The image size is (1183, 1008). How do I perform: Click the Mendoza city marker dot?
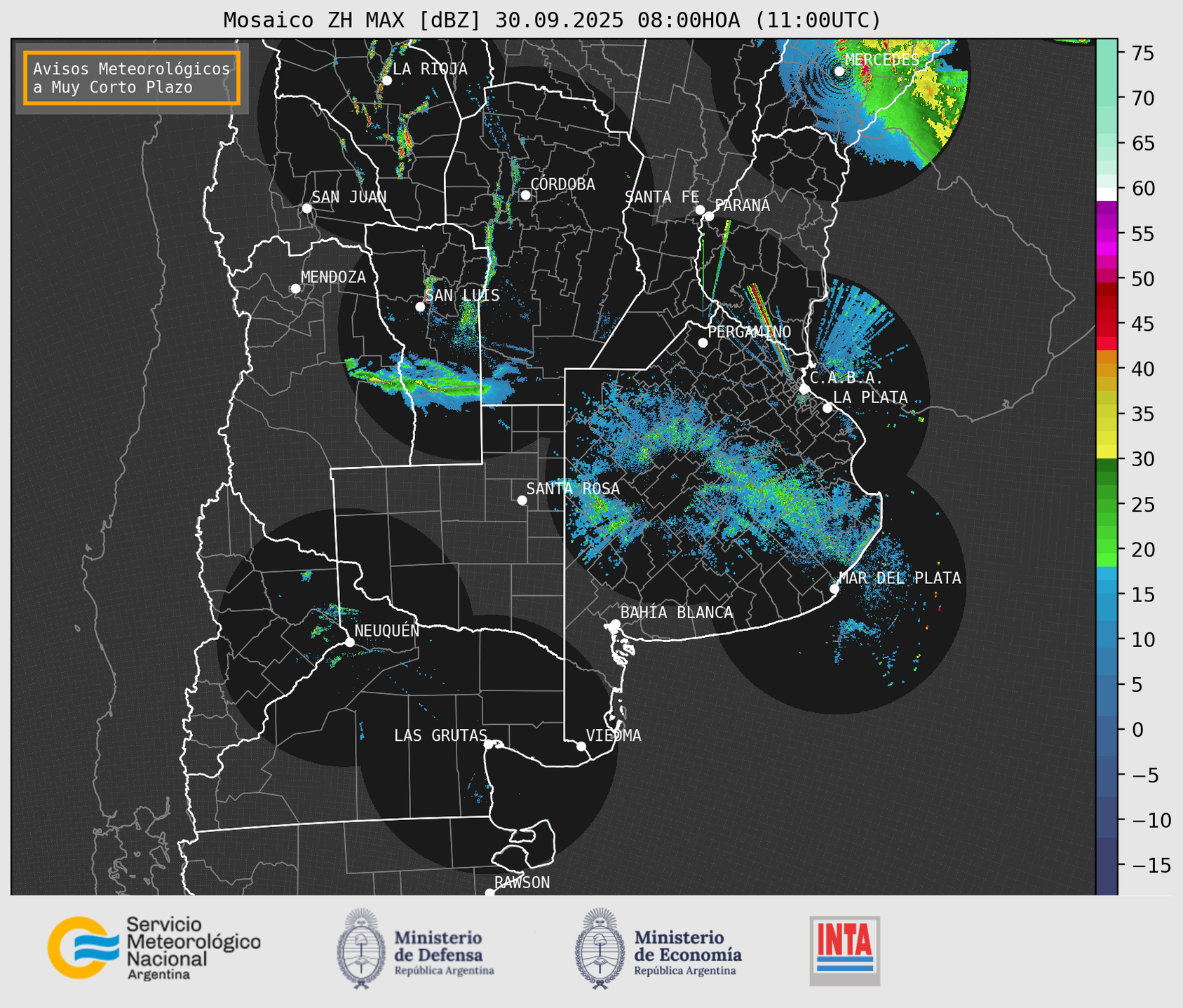[x=296, y=289]
